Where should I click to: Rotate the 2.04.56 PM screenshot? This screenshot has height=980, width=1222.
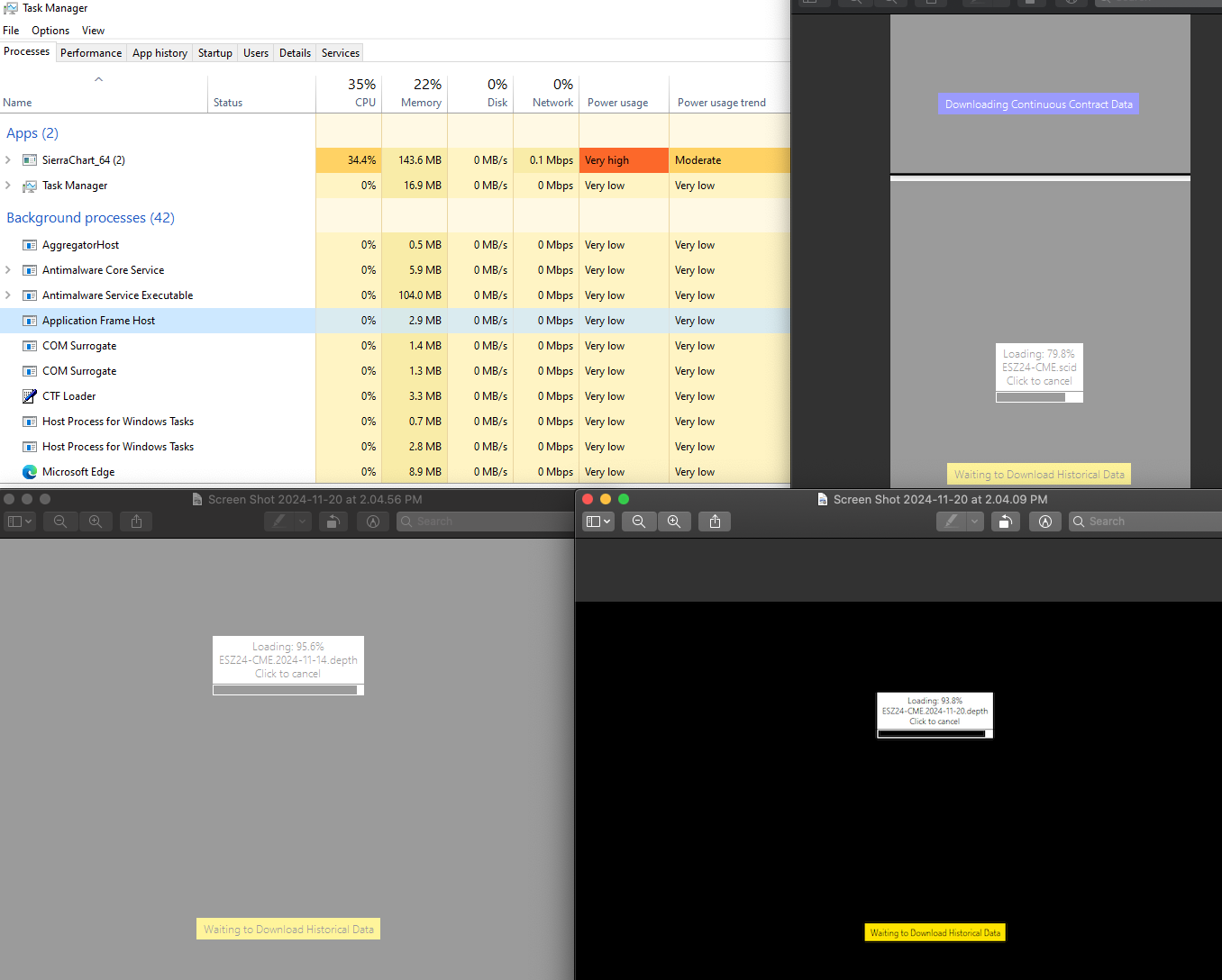pos(333,522)
